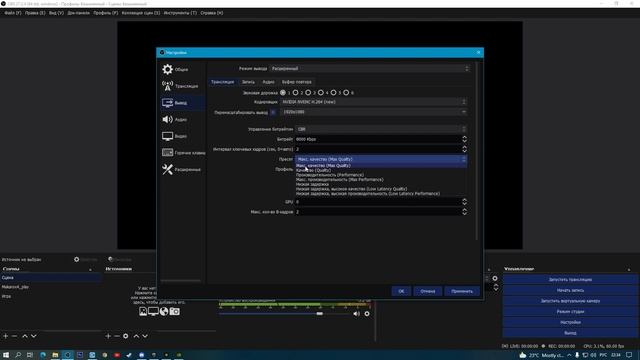The height and width of the screenshot is (360, 640).
Task: Move the scene up in the Scenes list
Action: pyautogui.click(x=25, y=336)
